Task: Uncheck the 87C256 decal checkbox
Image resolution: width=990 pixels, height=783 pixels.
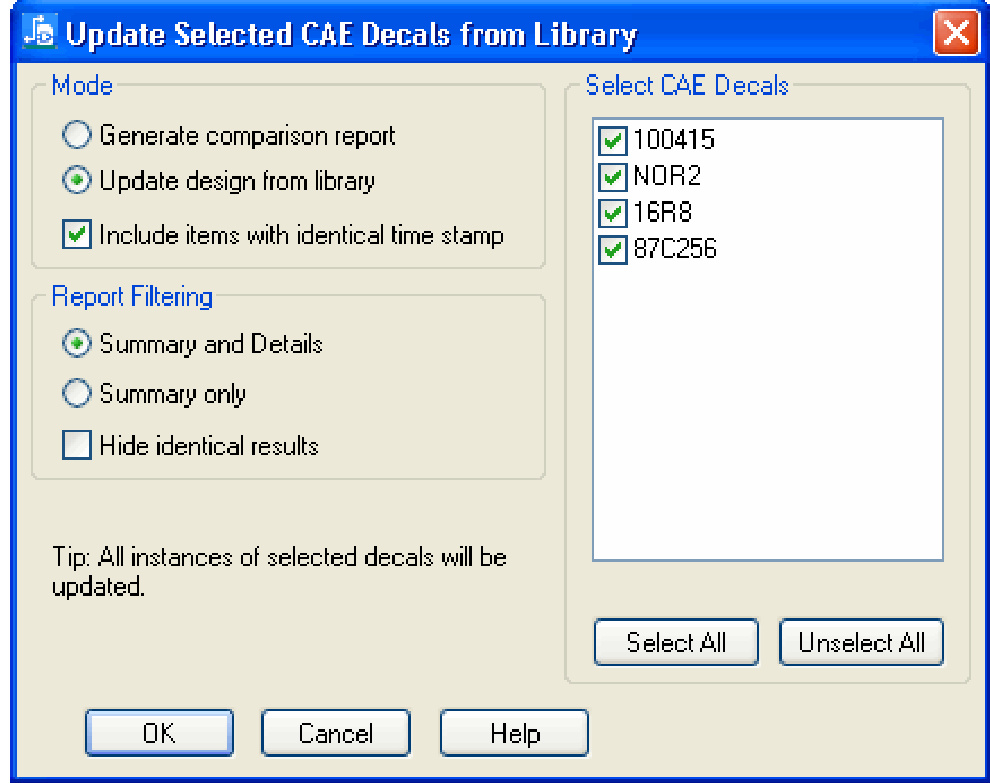Action: 612,249
